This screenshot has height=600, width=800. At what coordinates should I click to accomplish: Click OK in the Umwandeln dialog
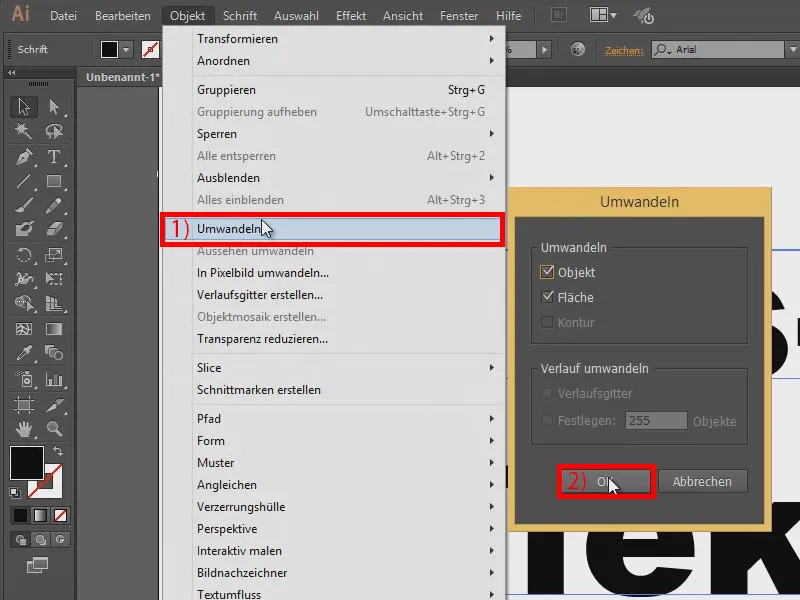[606, 481]
